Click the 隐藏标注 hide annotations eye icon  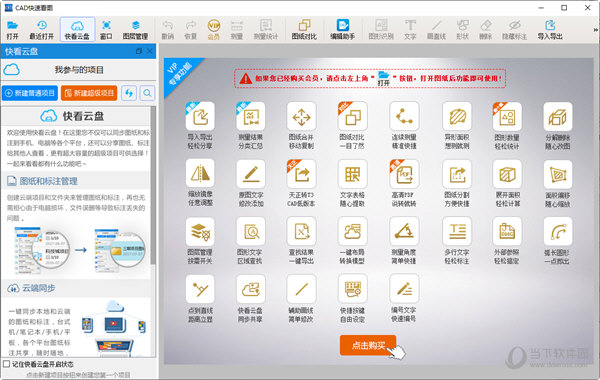pyautogui.click(x=514, y=30)
